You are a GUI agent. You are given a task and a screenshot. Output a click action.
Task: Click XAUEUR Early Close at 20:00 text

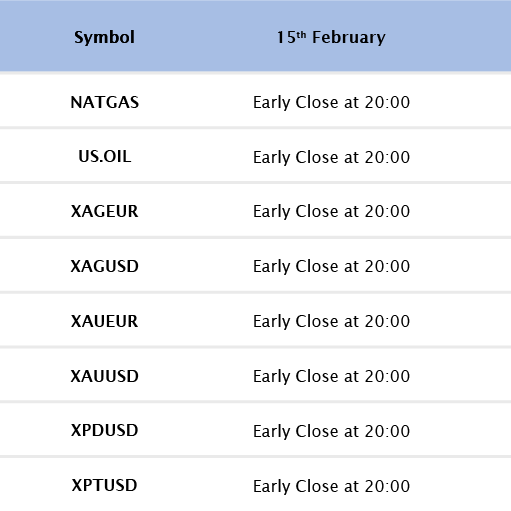coord(331,321)
